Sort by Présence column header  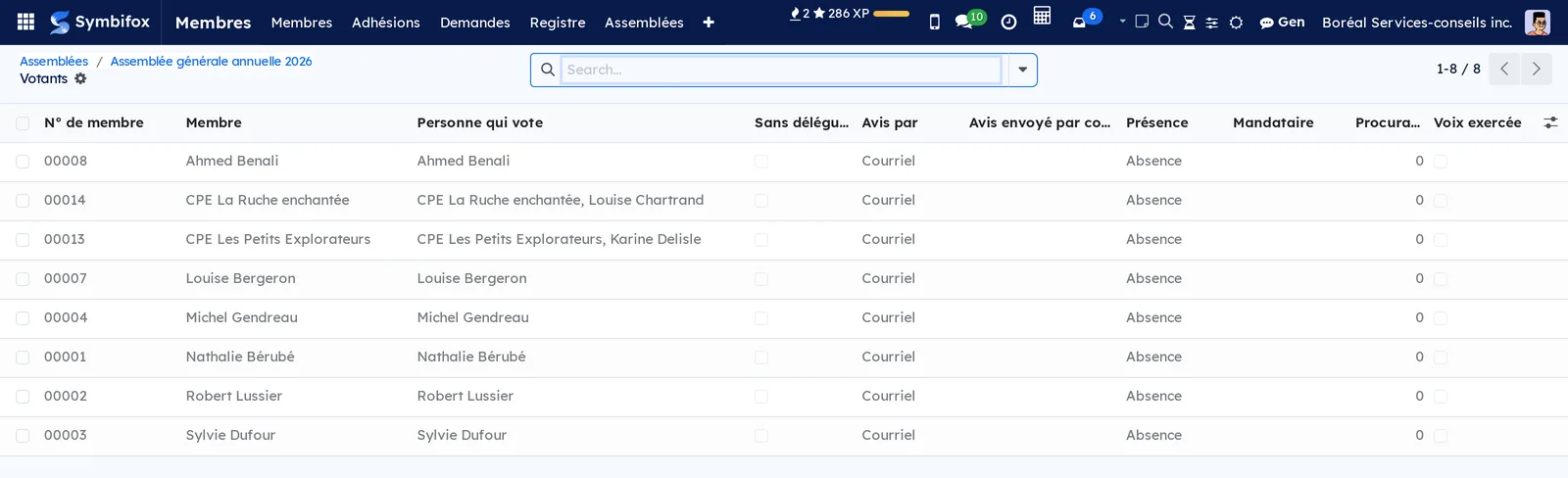coord(1157,122)
